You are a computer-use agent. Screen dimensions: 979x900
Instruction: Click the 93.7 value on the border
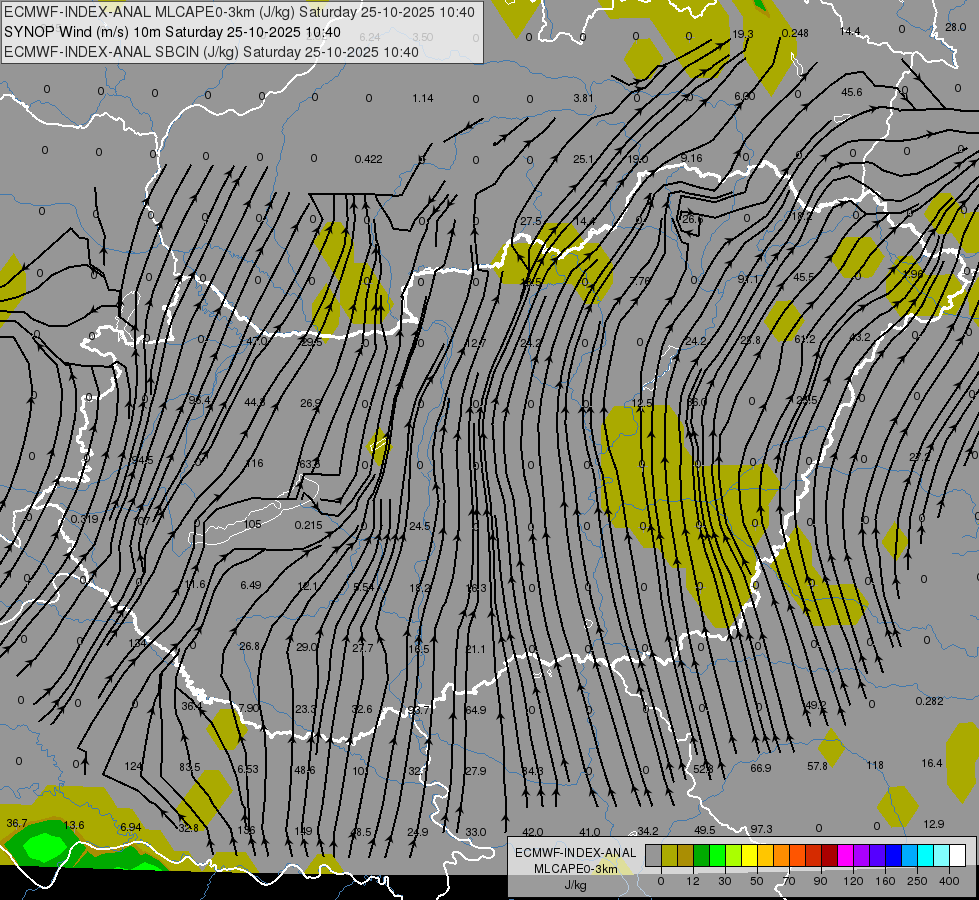click(418, 710)
